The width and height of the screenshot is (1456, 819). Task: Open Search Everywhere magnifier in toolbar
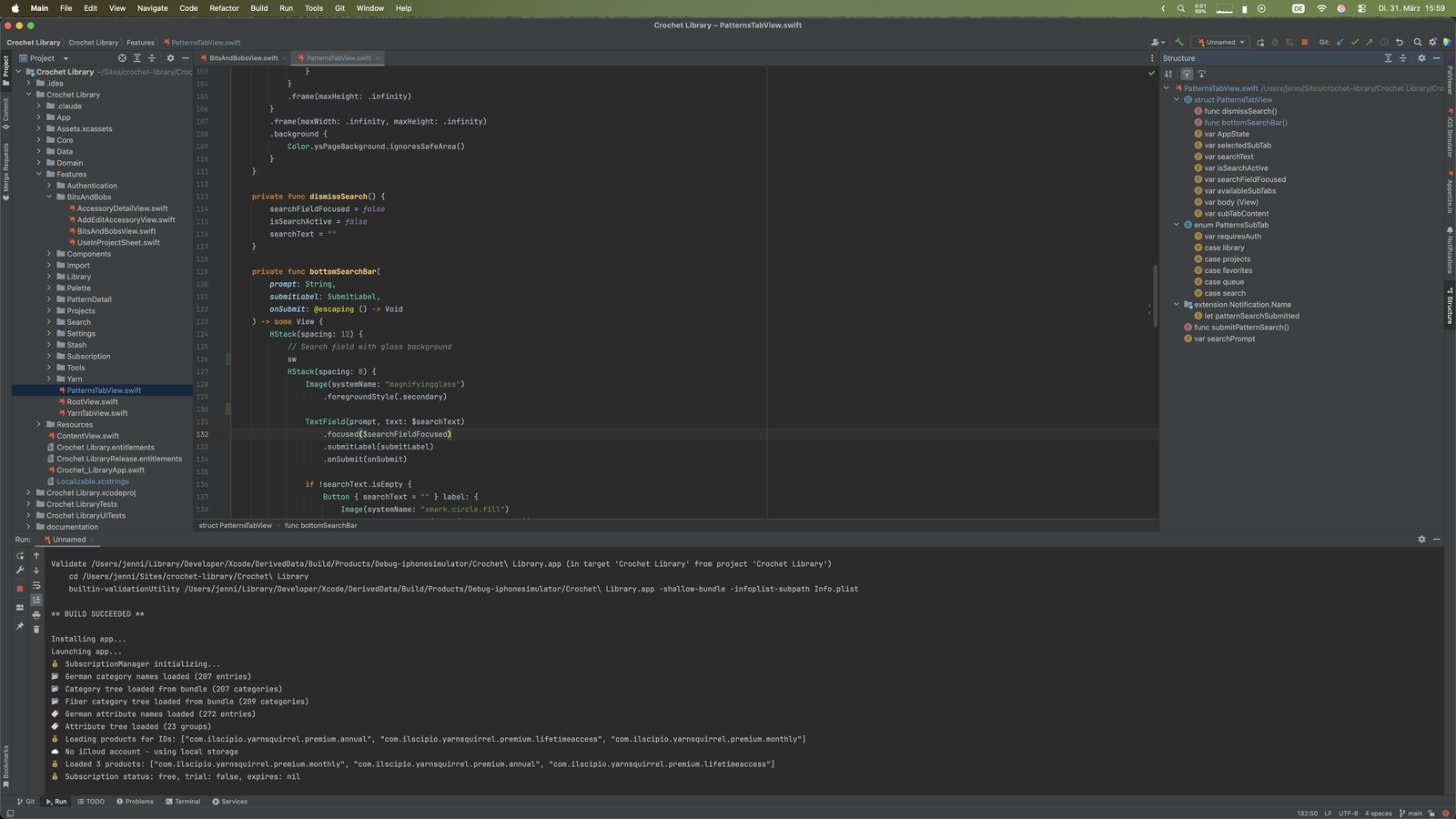1418,42
